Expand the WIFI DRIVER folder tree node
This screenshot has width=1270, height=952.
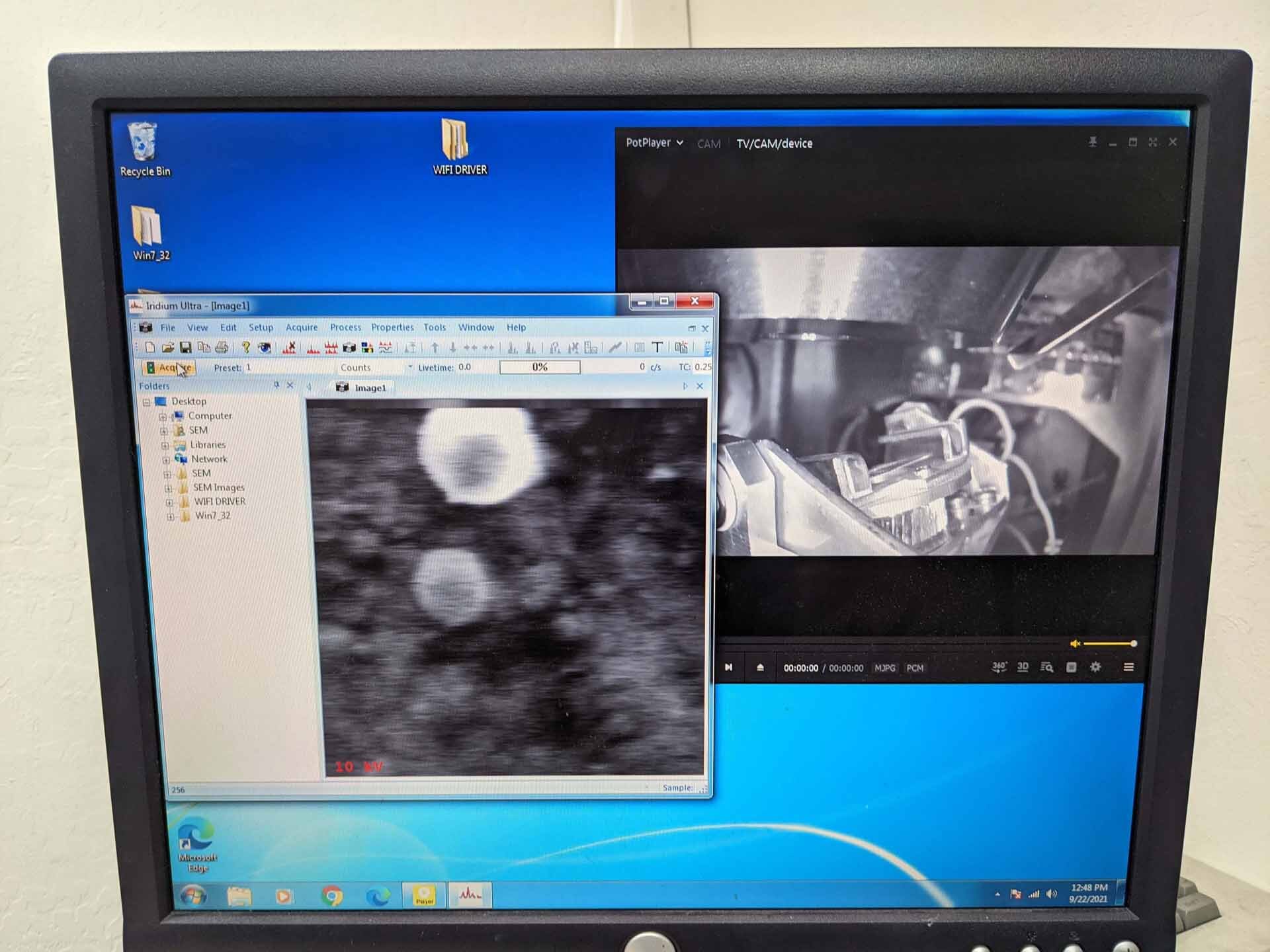(x=169, y=502)
